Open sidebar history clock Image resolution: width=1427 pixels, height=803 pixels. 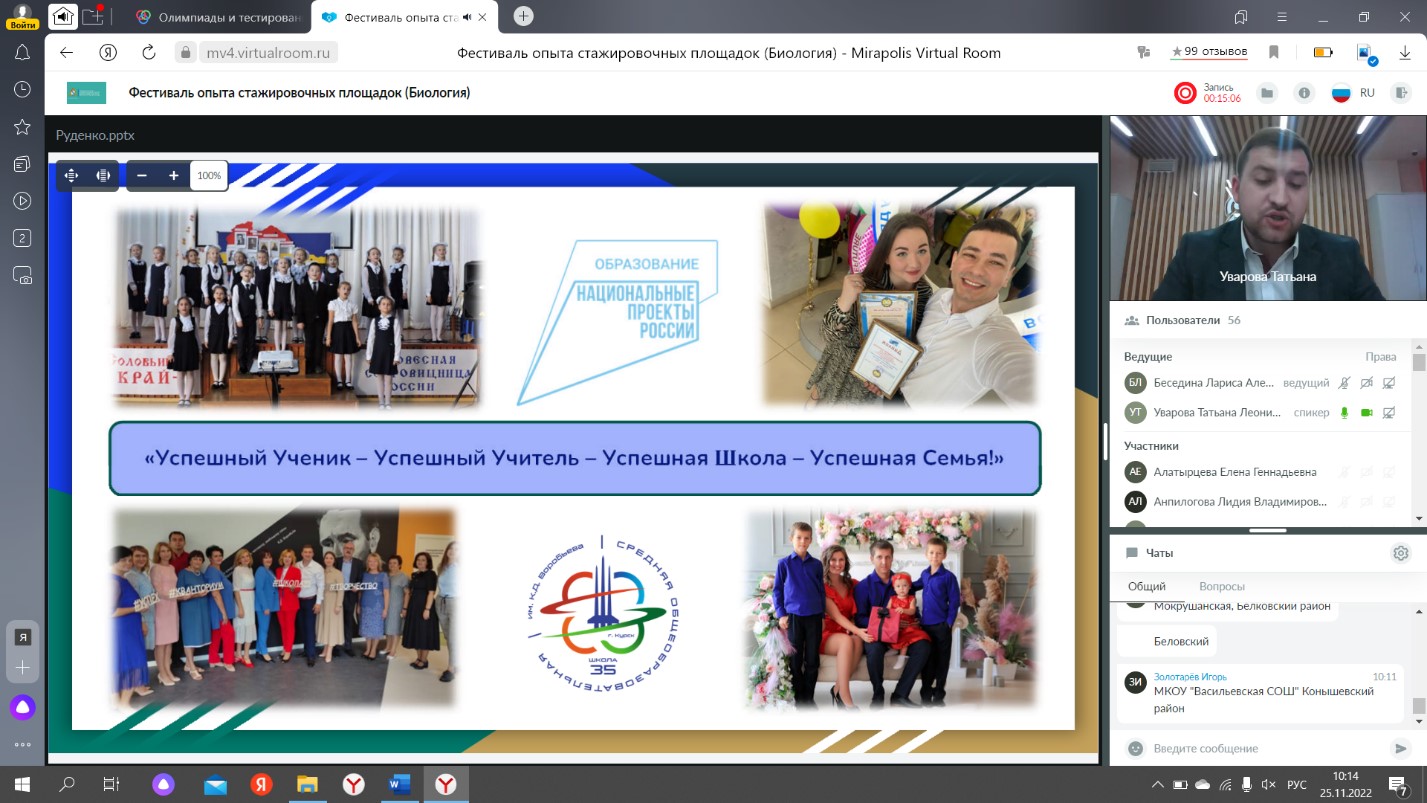[22, 90]
